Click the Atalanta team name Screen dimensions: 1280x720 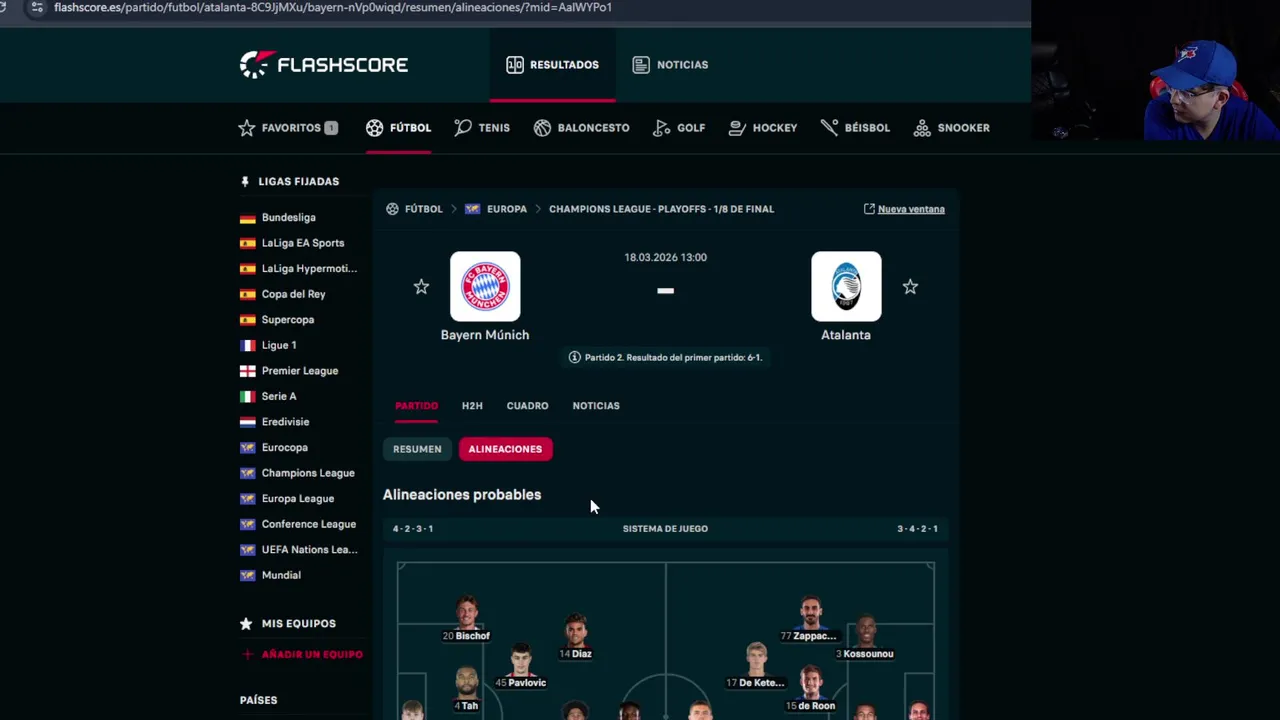(x=846, y=335)
